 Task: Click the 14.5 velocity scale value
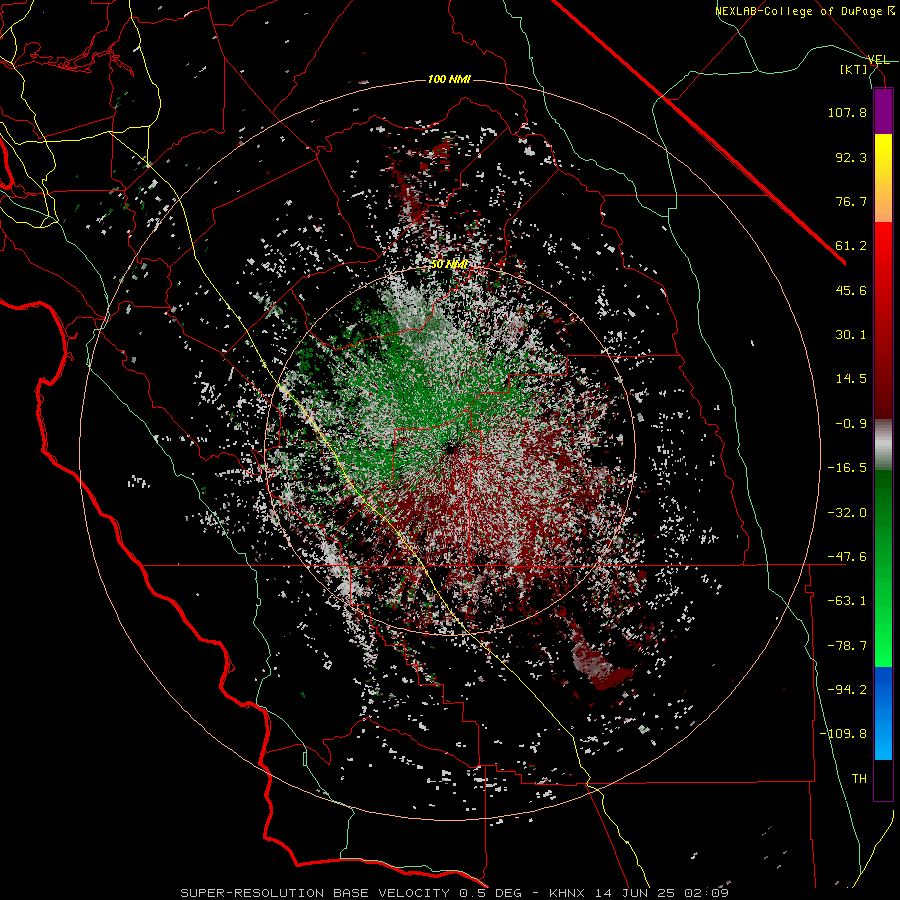pos(851,378)
